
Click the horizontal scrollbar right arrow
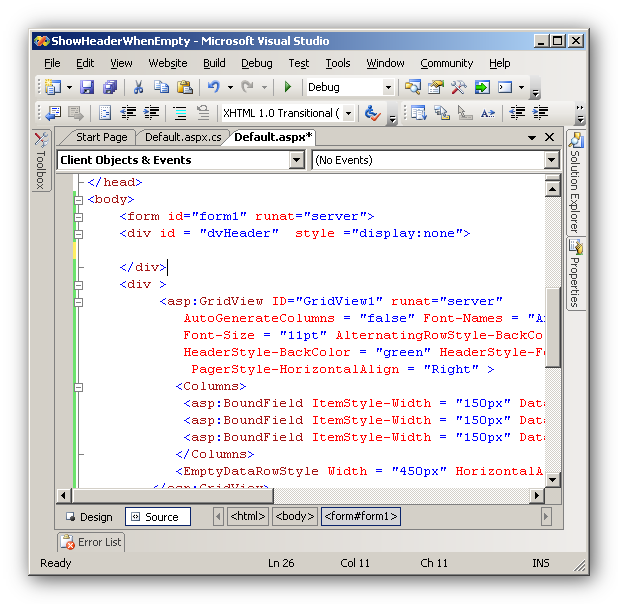click(536, 496)
